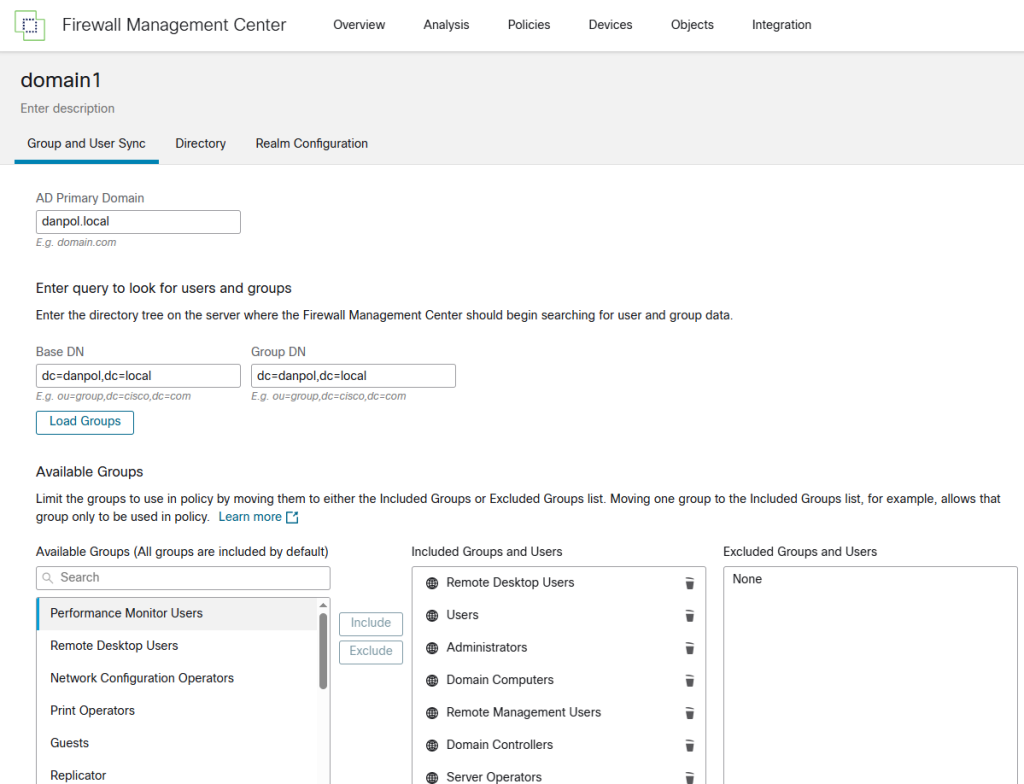Viewport: 1024px width, 784px height.
Task: Select Network Configuration Operators group
Action: point(178,678)
